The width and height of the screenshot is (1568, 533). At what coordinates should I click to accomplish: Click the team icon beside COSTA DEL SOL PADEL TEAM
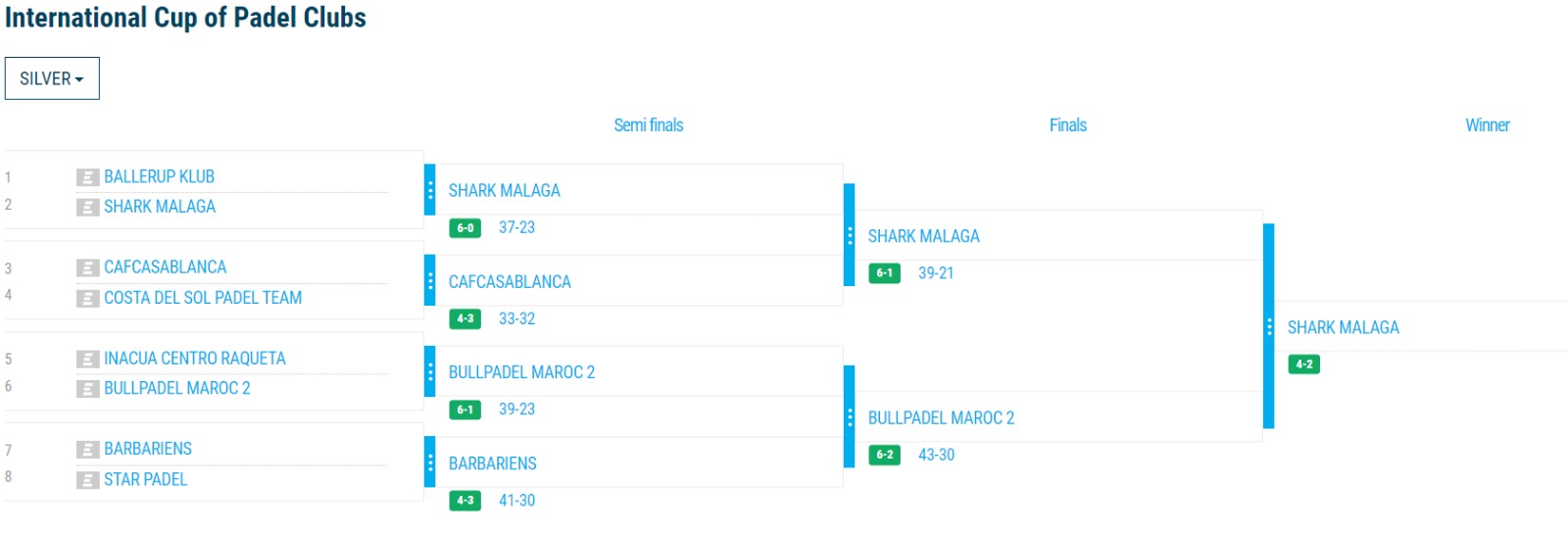pyautogui.click(x=87, y=298)
